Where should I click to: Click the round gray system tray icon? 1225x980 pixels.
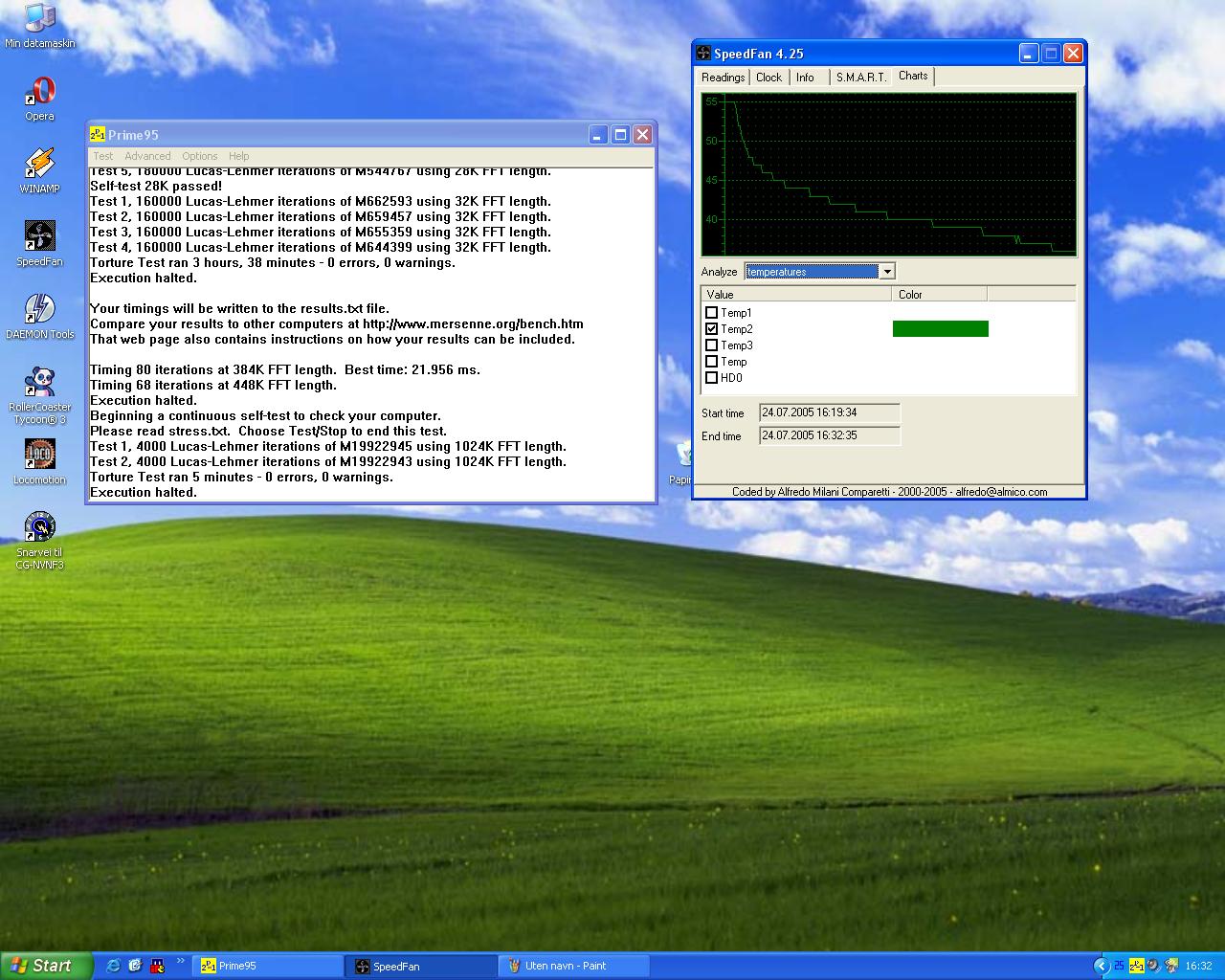coord(1154,966)
